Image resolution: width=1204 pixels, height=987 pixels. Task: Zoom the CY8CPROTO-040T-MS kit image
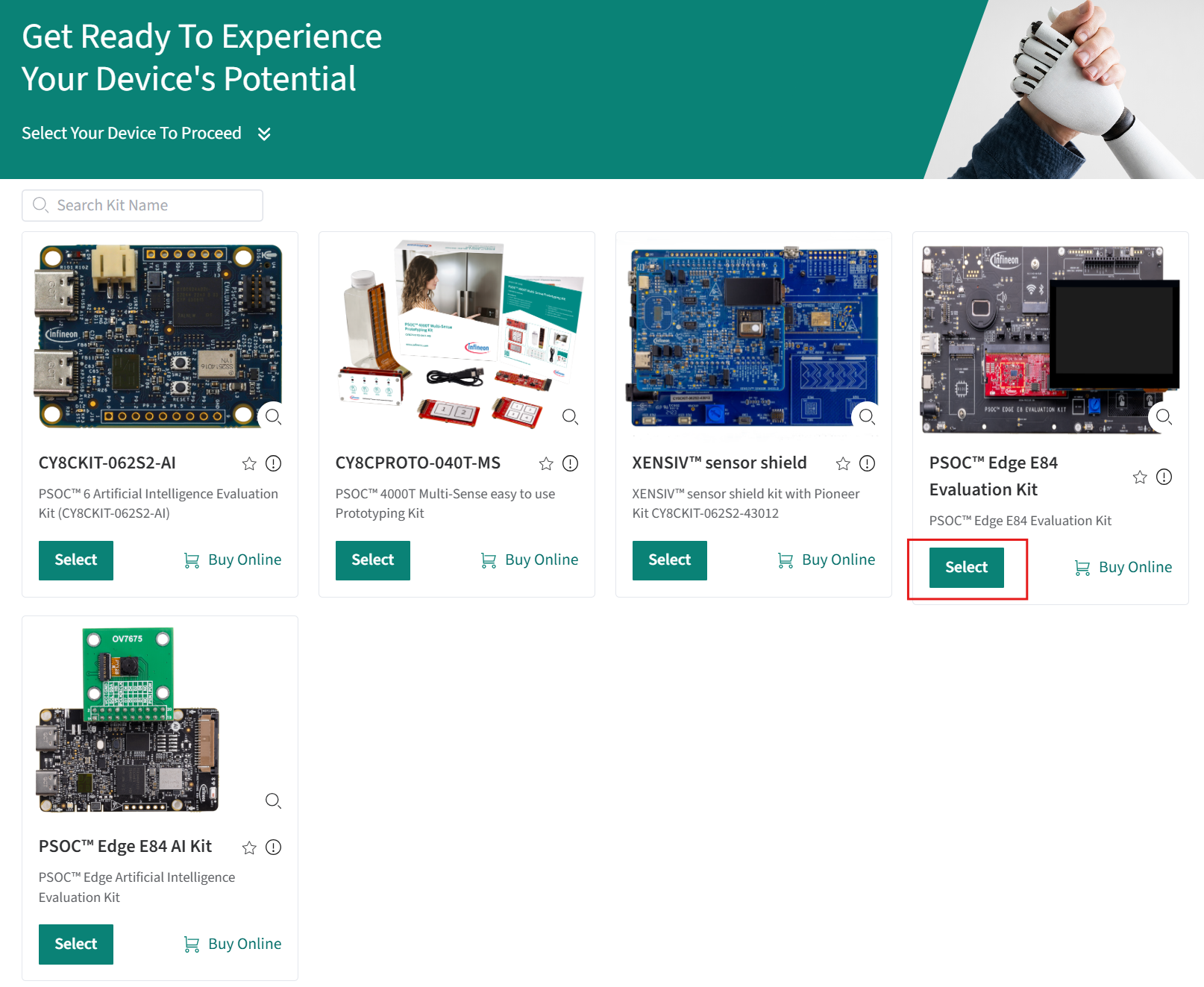(571, 416)
